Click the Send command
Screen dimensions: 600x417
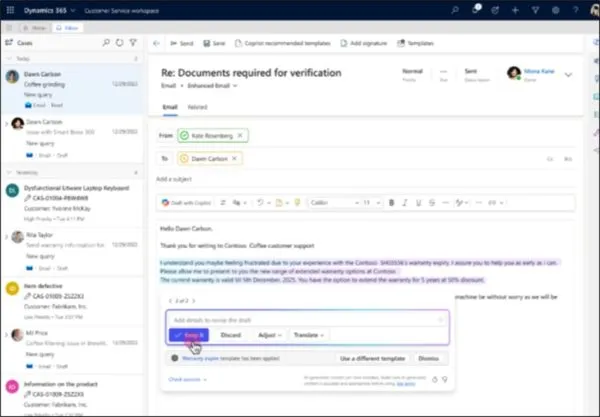tap(182, 43)
